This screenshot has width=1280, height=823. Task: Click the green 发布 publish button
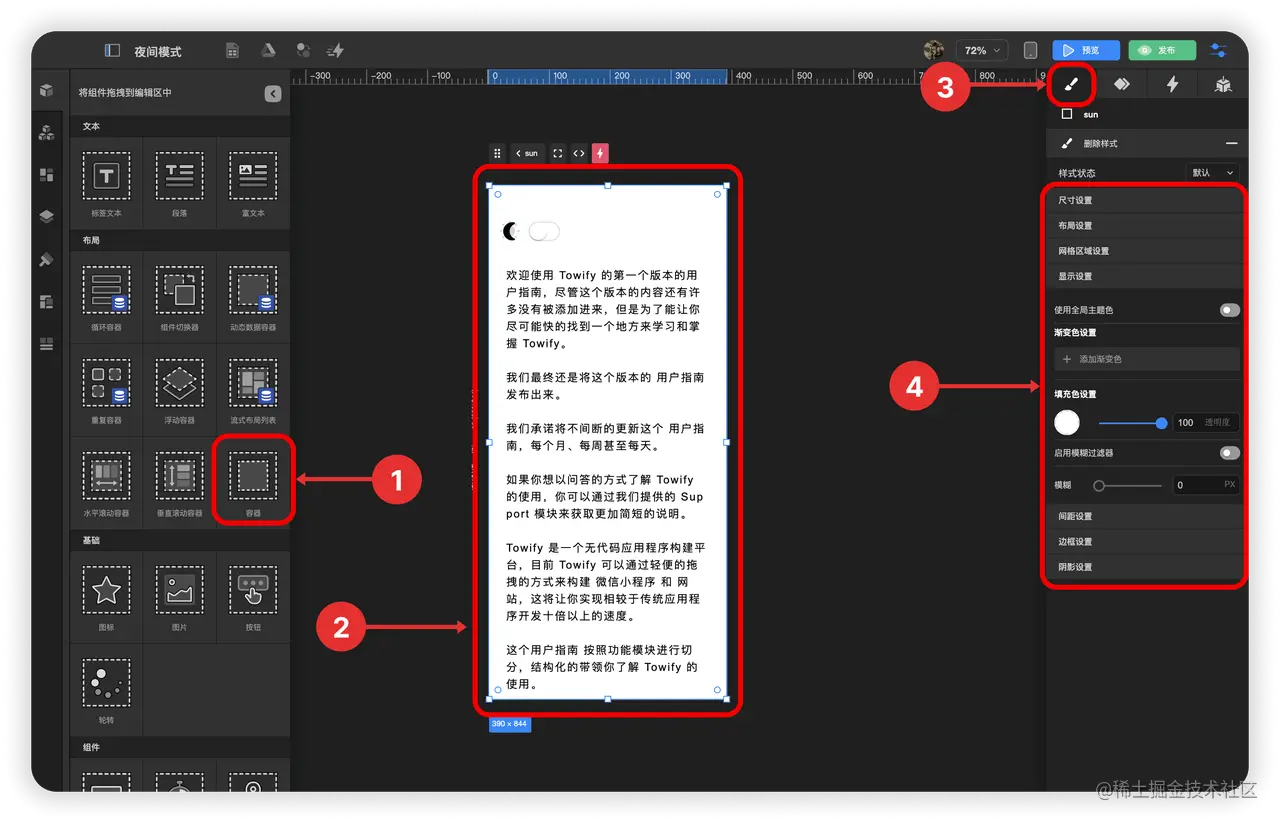(1162, 50)
